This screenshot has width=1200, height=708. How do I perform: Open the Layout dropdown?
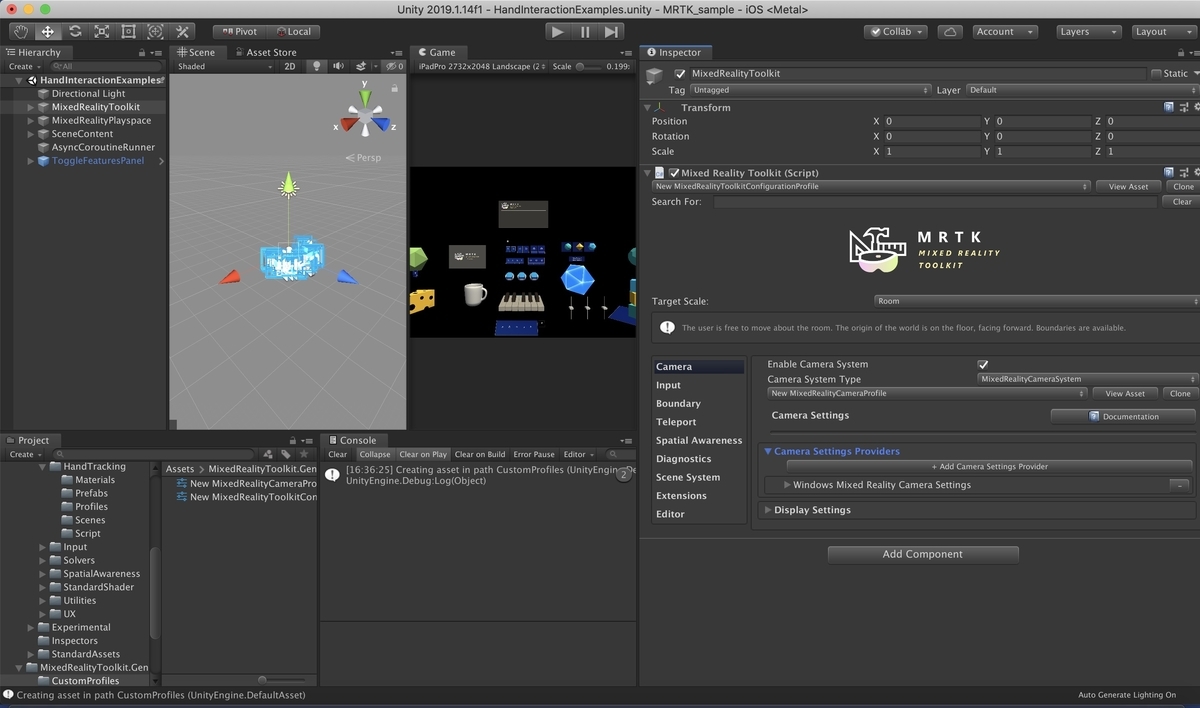coord(1163,32)
